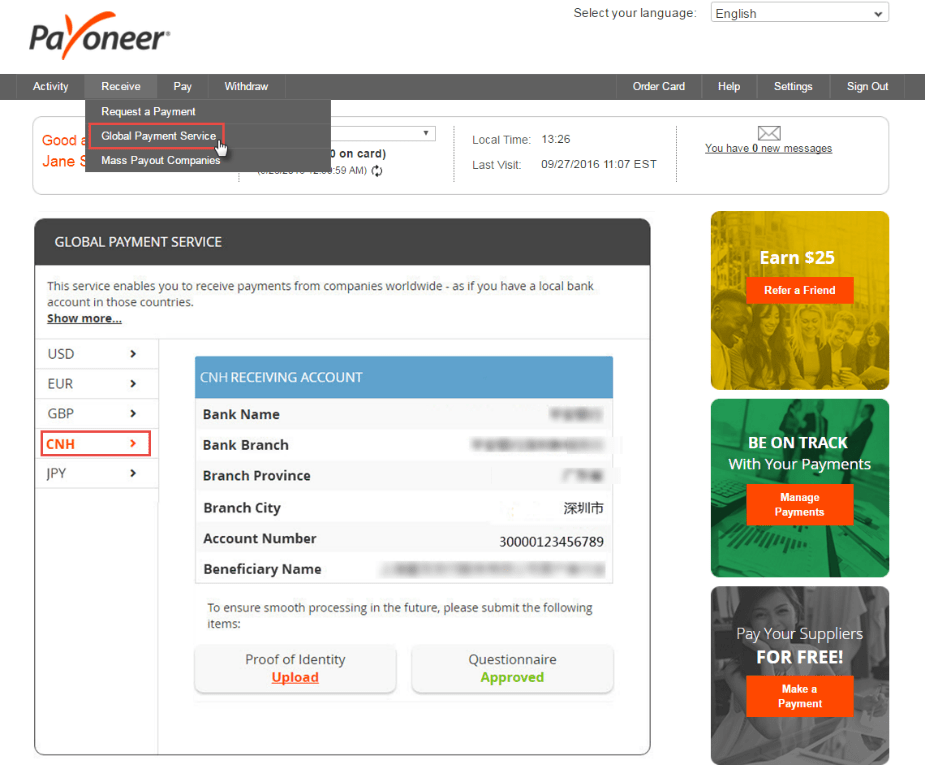Click the Payoneer logo
The height and width of the screenshot is (769, 925).
(x=95, y=37)
